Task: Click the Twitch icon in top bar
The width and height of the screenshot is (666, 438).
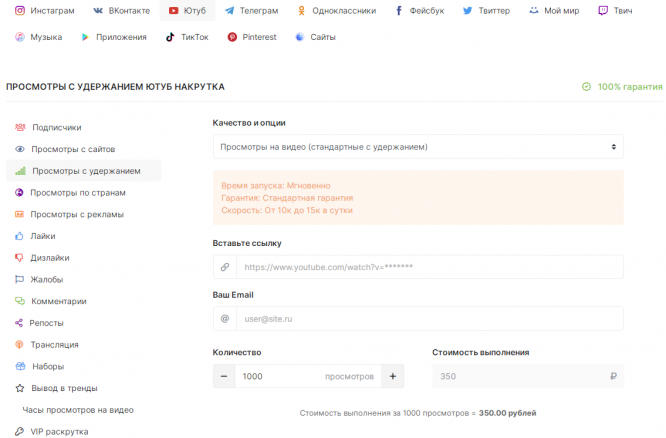Action: coord(602,10)
